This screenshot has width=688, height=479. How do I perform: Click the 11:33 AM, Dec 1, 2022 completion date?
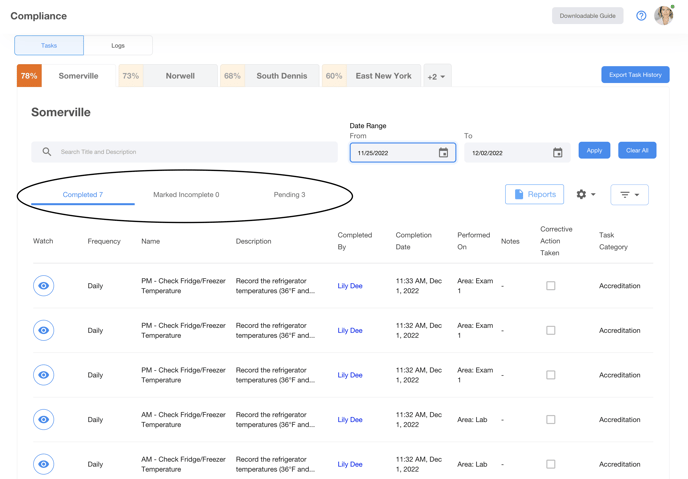click(419, 286)
